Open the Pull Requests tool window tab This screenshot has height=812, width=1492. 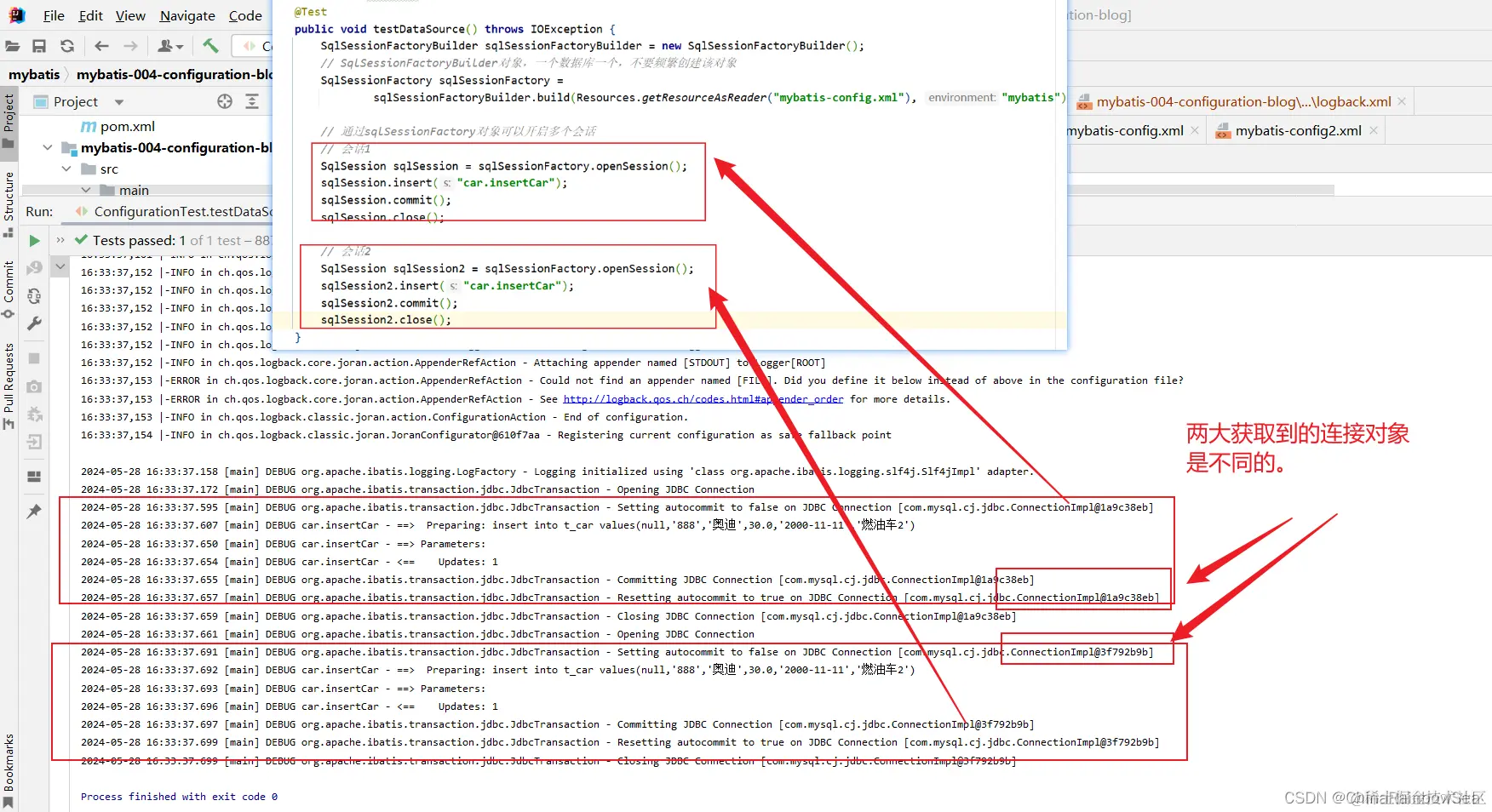pos(9,386)
